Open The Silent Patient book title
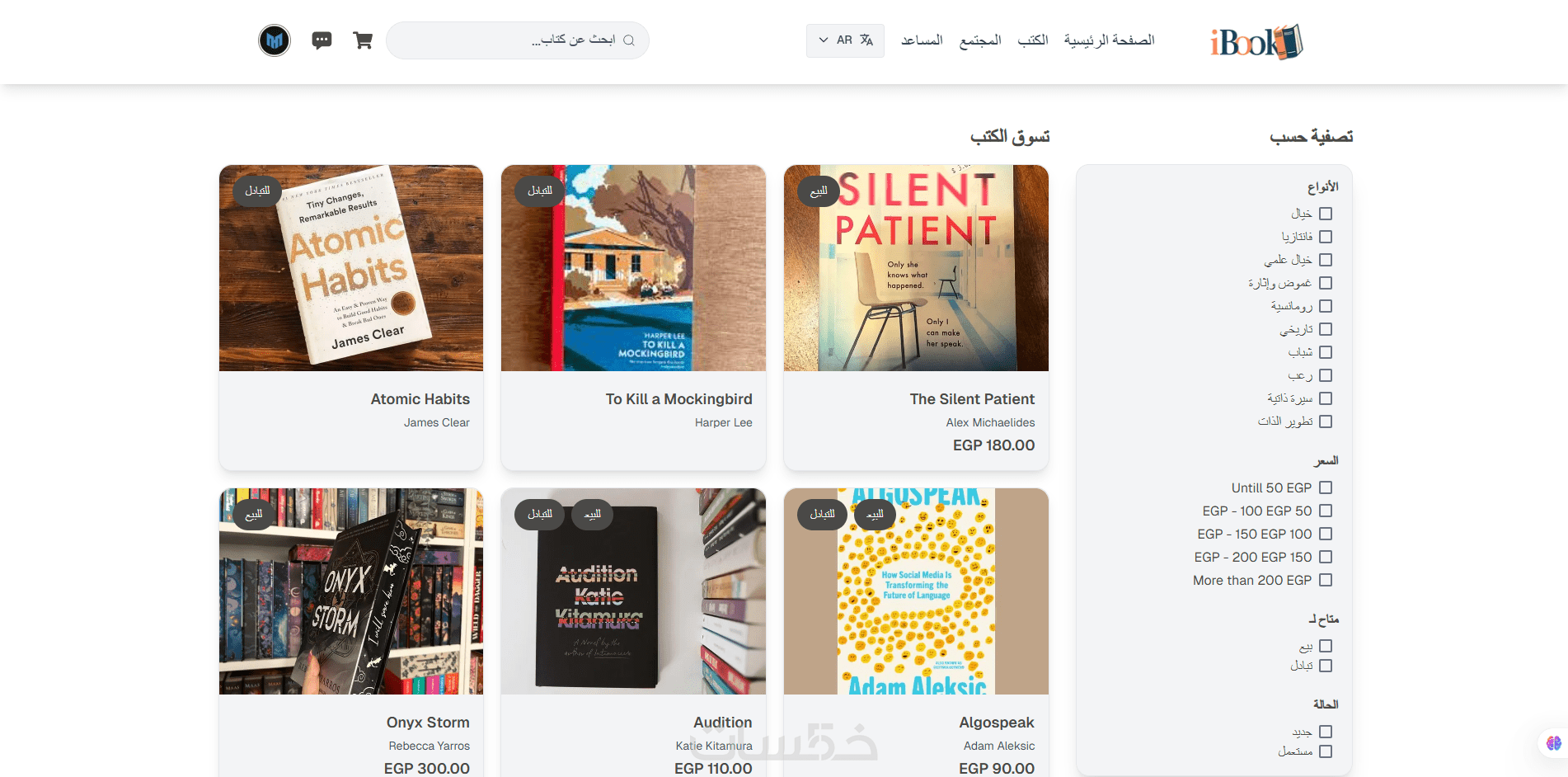 pyautogui.click(x=972, y=399)
